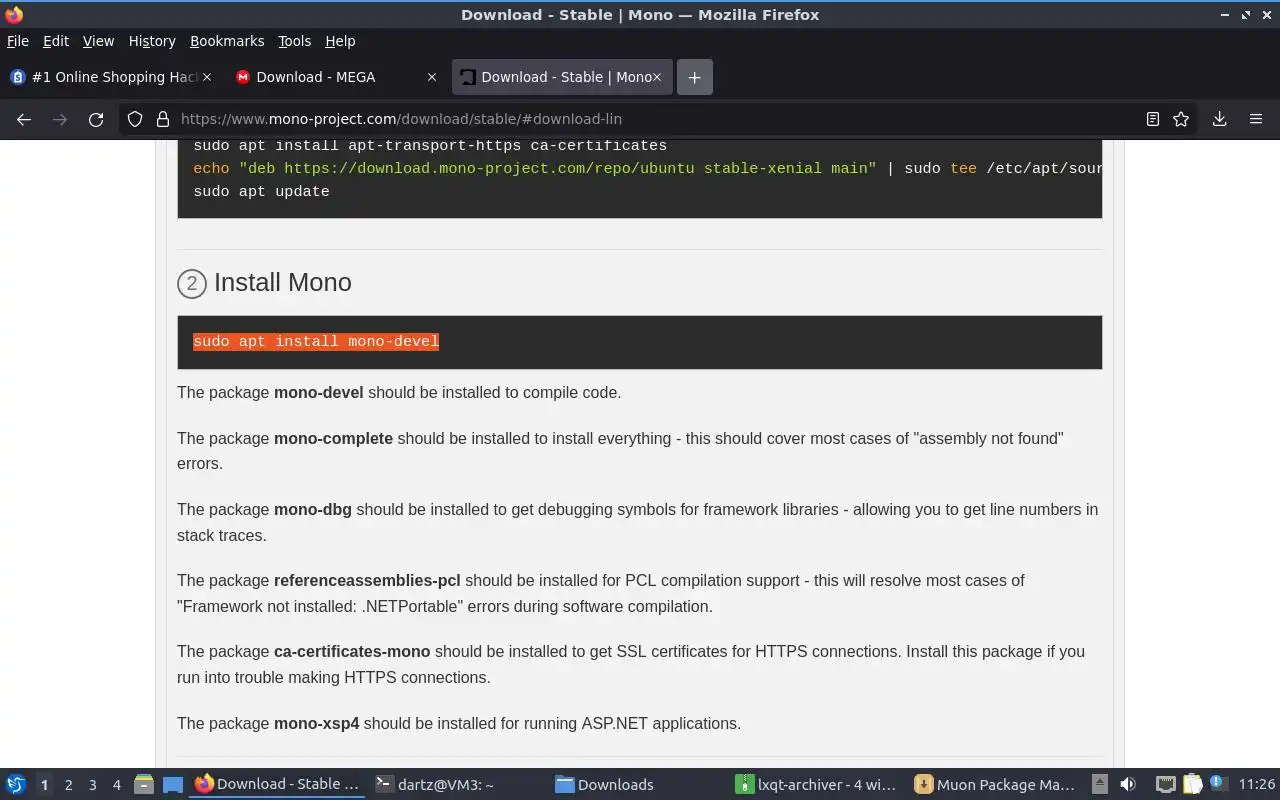Open the Edit menu
The width and height of the screenshot is (1280, 800).
[56, 41]
